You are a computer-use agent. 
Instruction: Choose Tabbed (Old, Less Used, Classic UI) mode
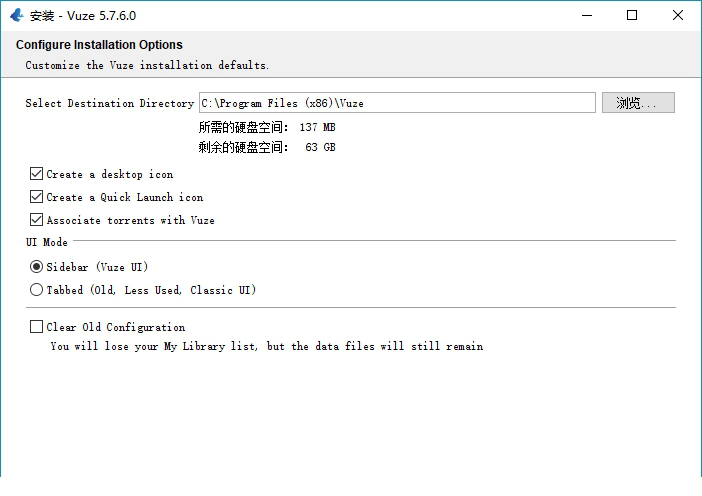[x=37, y=290]
